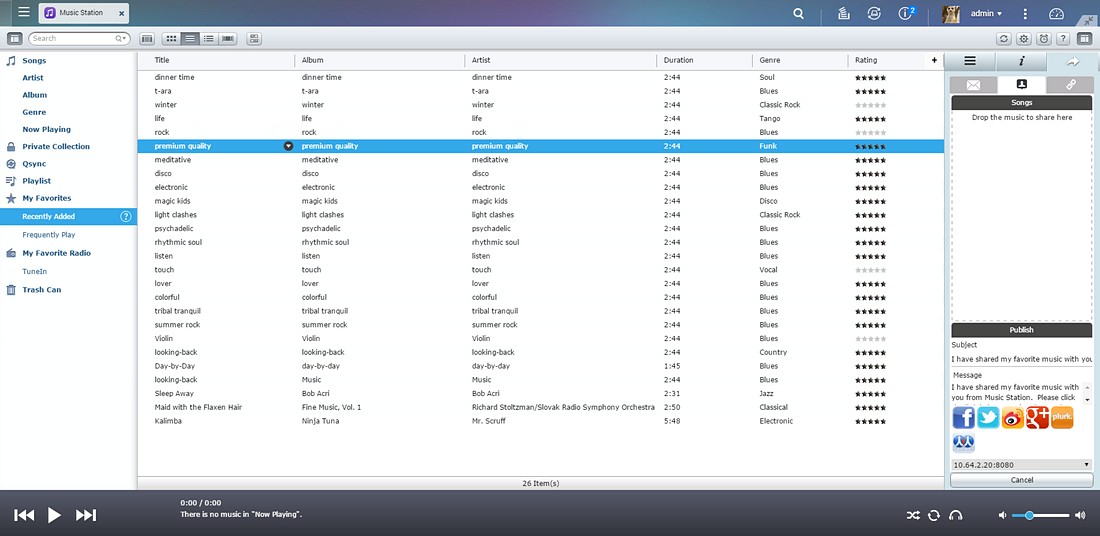Viewport: 1100px width, 536px height.
Task: Open My Favorites in sidebar
Action: pos(47,198)
